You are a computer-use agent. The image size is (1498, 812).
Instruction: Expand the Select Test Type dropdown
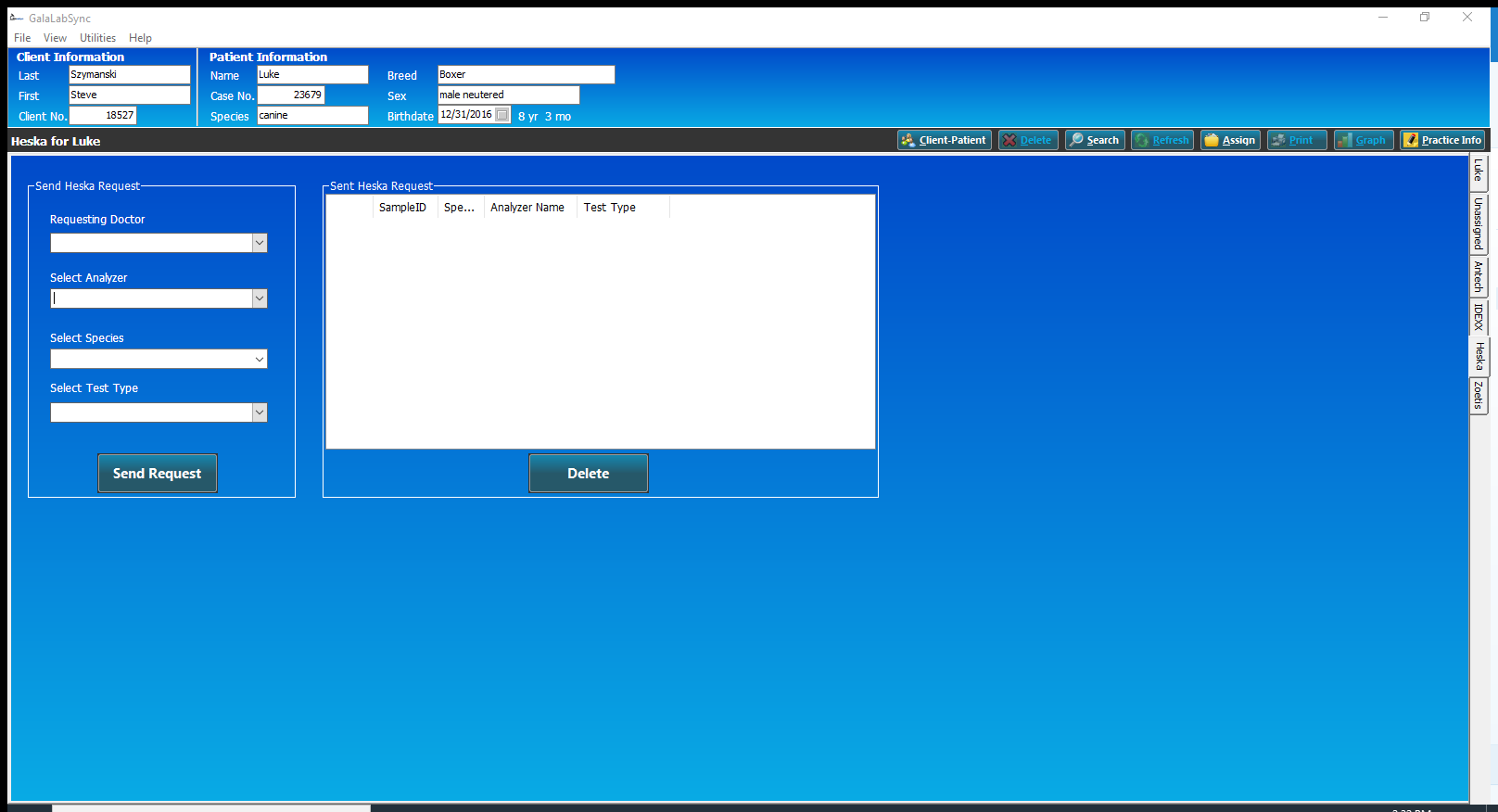coord(260,412)
